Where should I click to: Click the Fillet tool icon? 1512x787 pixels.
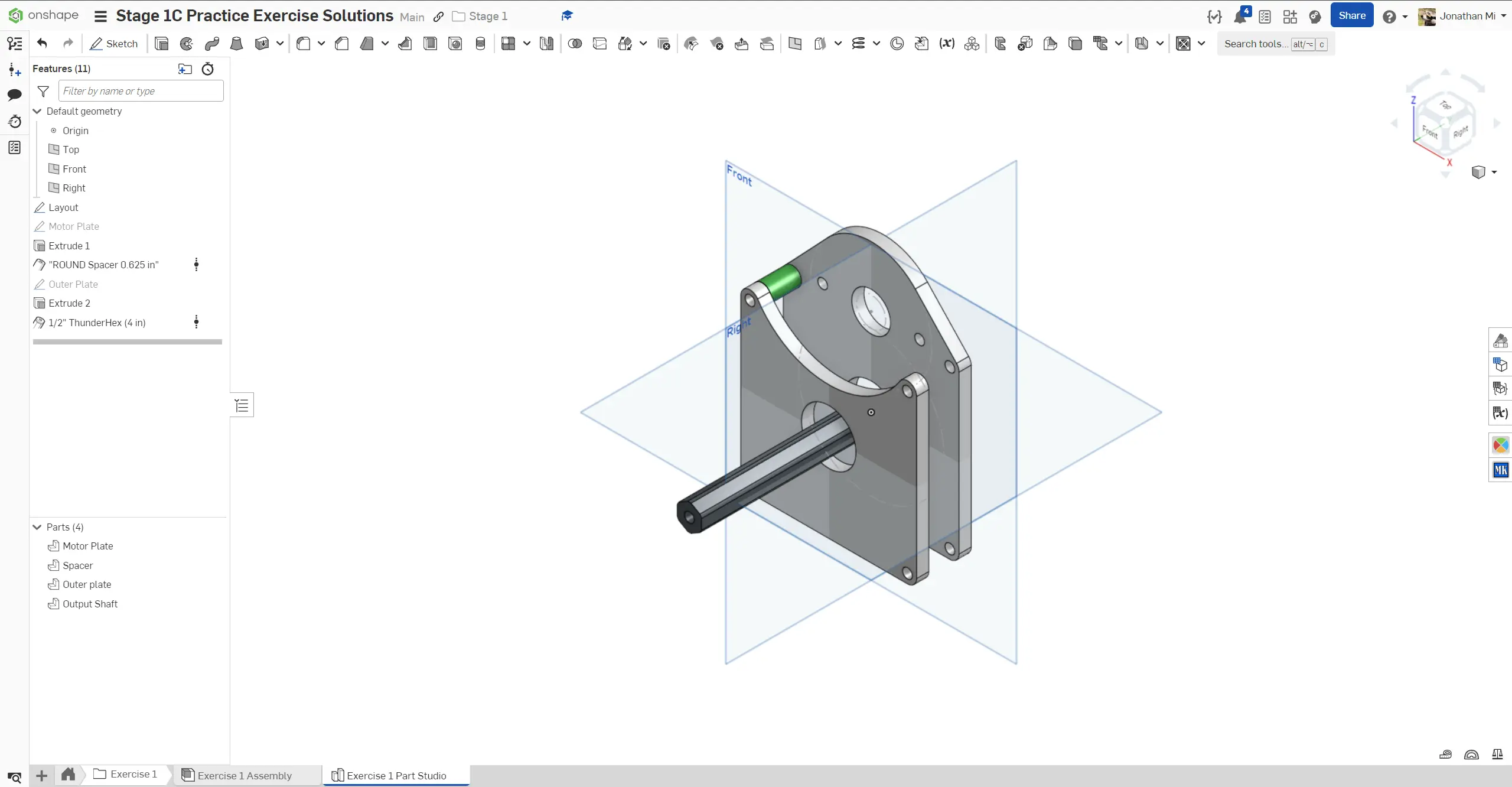[x=304, y=44]
